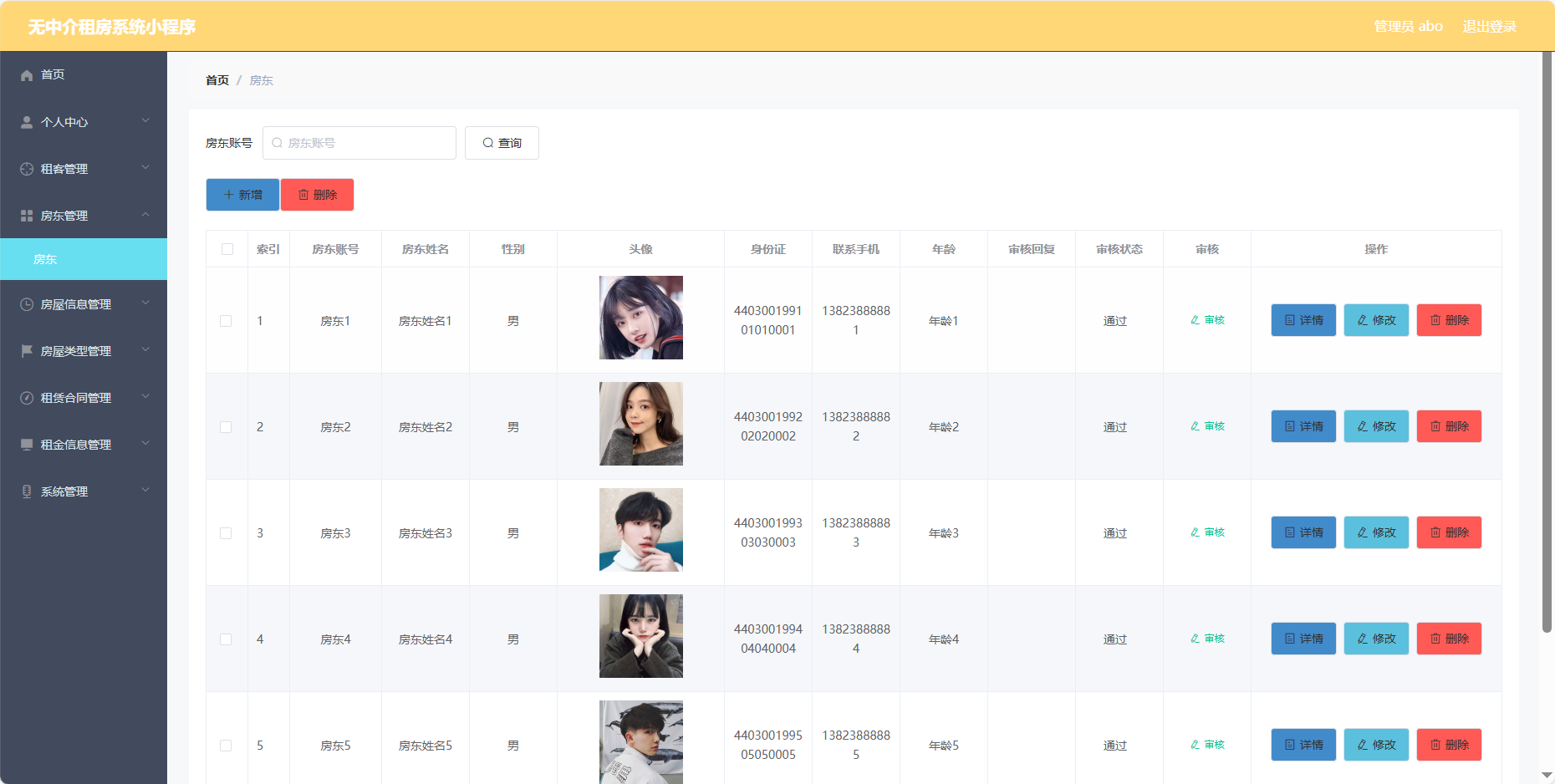
Task: Expand 租客管理 menu chevron
Action: pos(145,168)
